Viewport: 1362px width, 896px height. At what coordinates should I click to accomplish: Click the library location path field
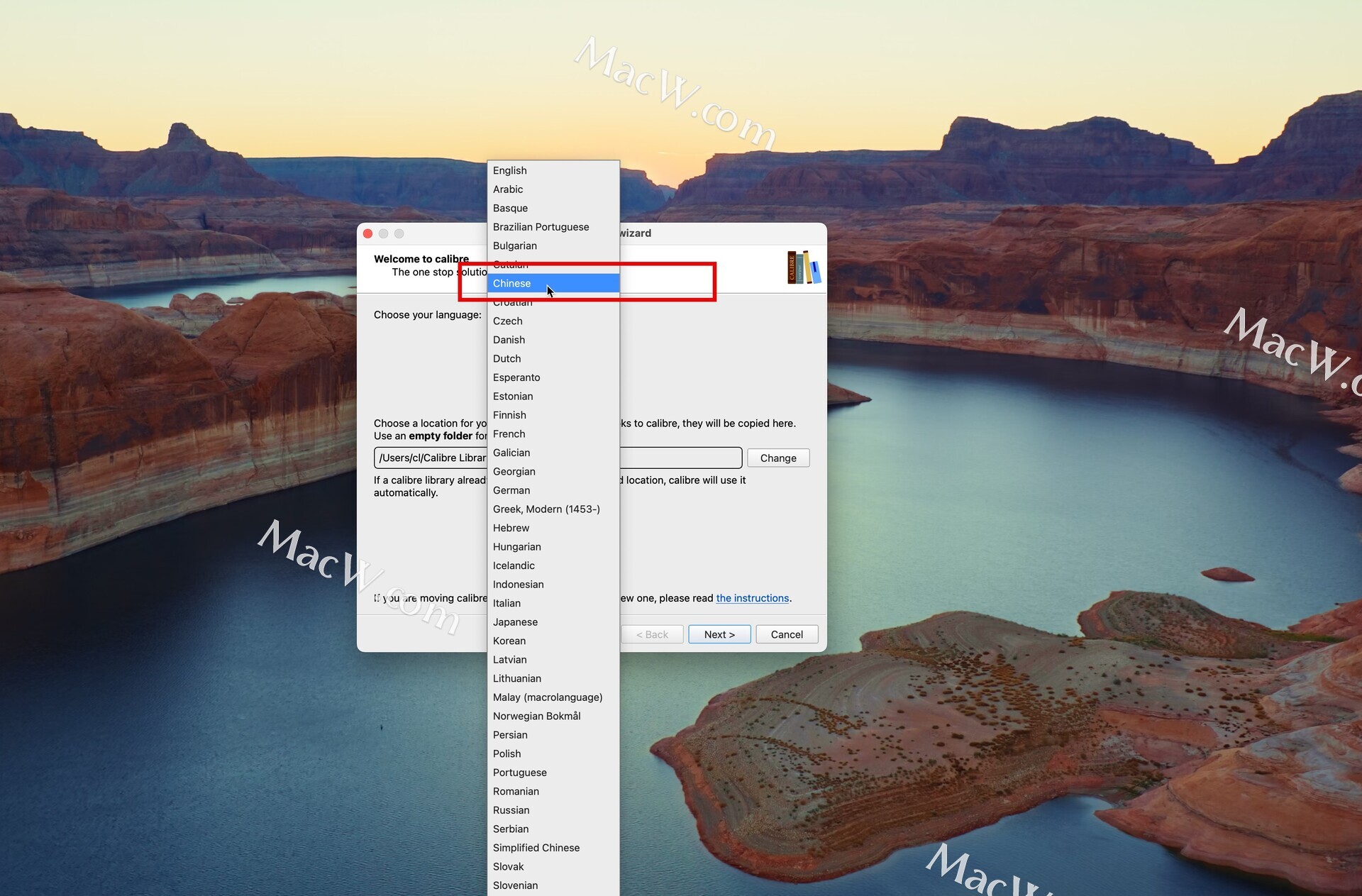pos(680,458)
